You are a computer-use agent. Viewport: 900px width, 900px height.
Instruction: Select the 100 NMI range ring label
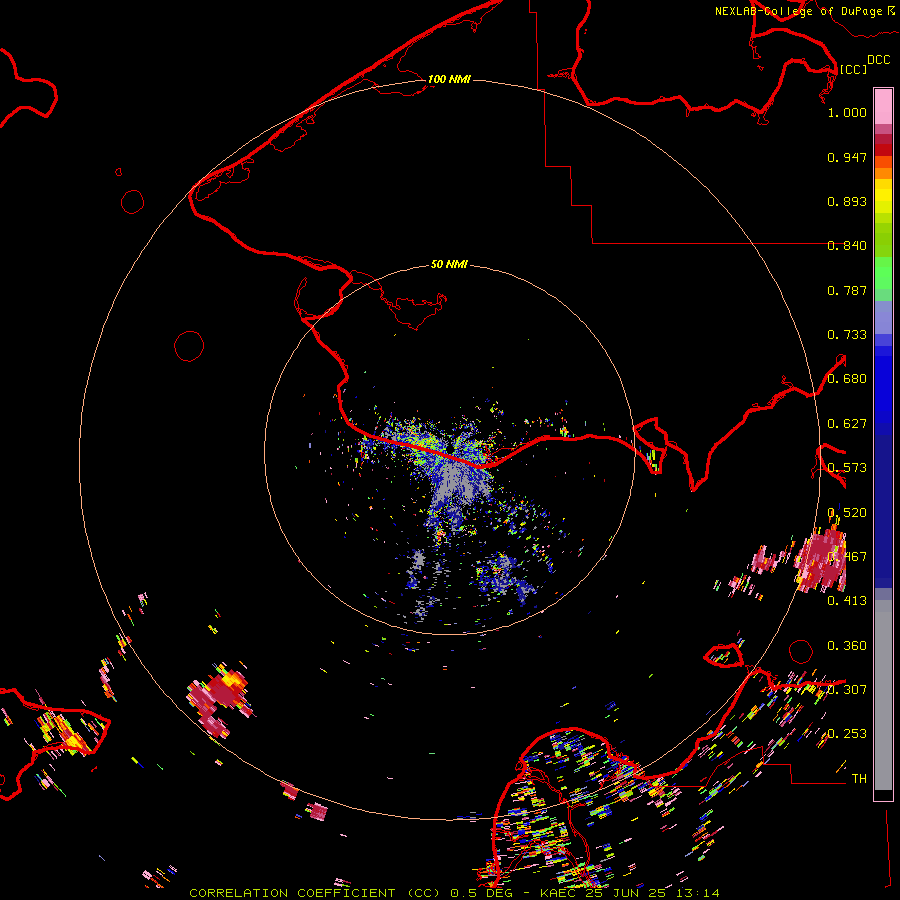click(x=449, y=79)
